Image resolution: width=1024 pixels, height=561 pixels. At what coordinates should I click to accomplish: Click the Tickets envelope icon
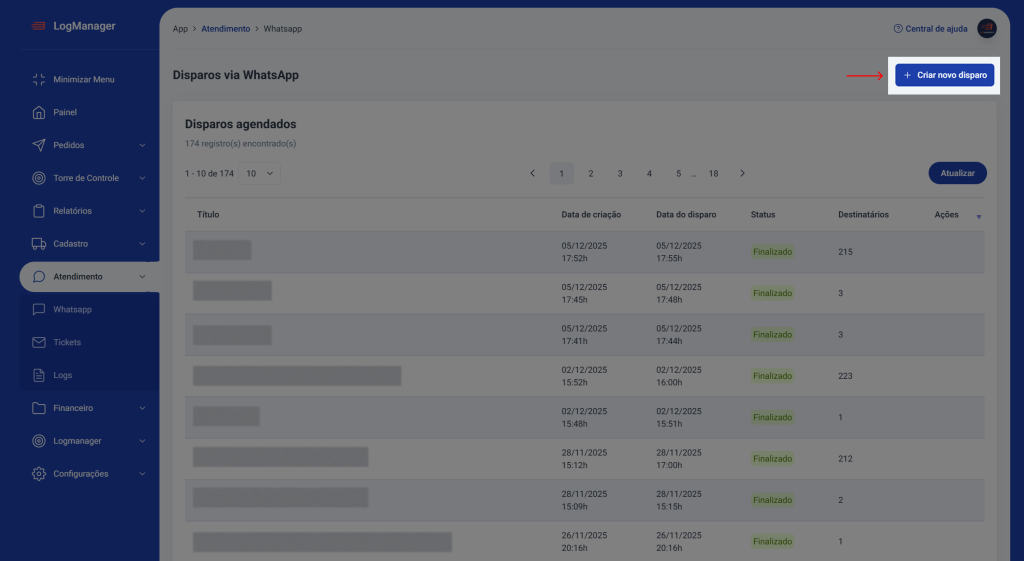[39, 342]
